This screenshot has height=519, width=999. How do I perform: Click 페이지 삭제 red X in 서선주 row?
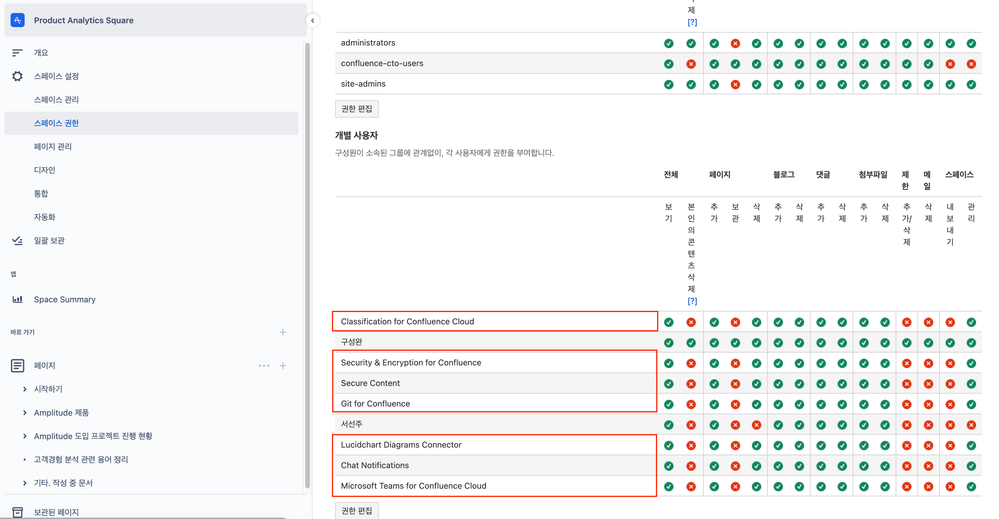756,425
